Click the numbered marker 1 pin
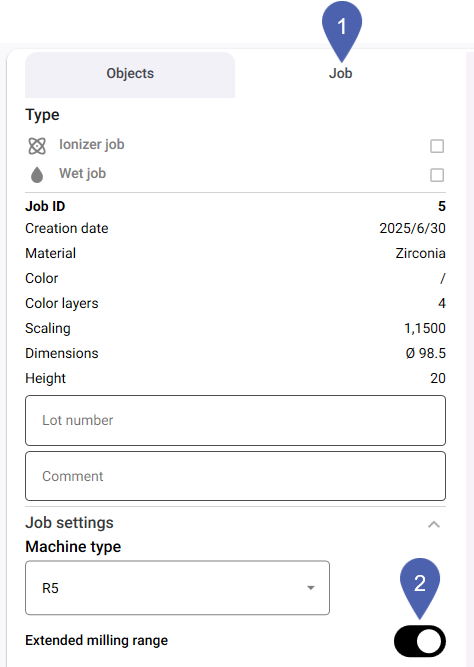 click(342, 32)
